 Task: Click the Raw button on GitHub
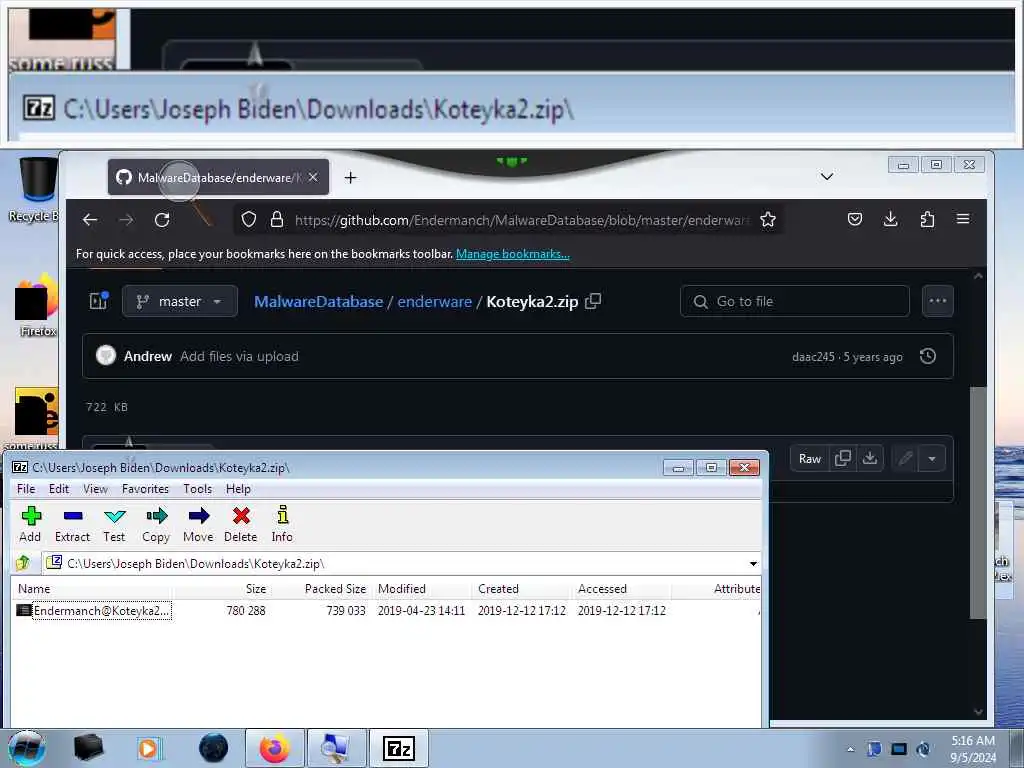click(810, 458)
